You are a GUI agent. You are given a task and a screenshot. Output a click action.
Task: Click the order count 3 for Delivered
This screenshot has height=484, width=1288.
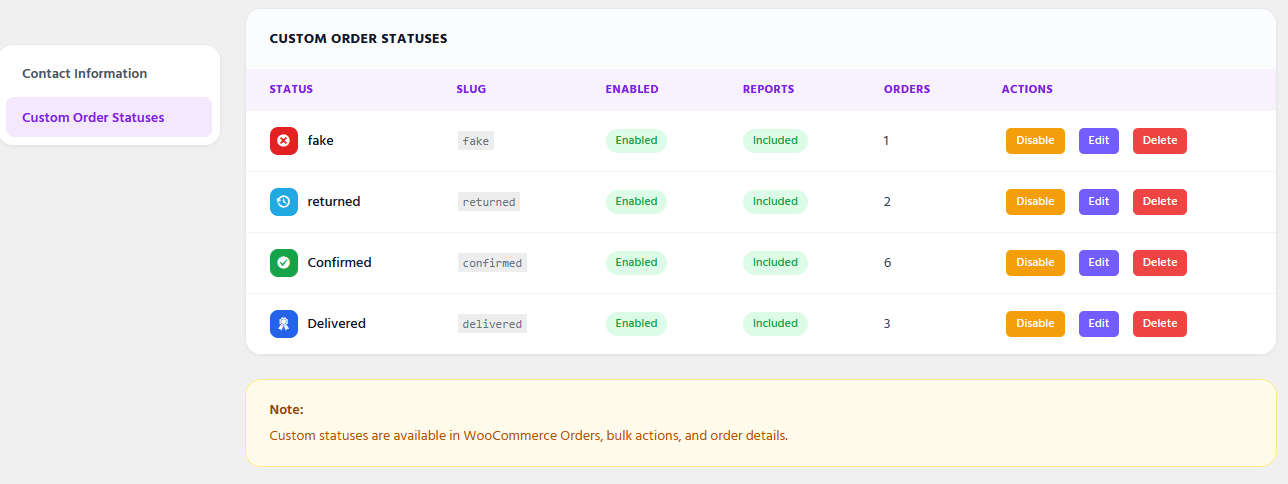887,324
